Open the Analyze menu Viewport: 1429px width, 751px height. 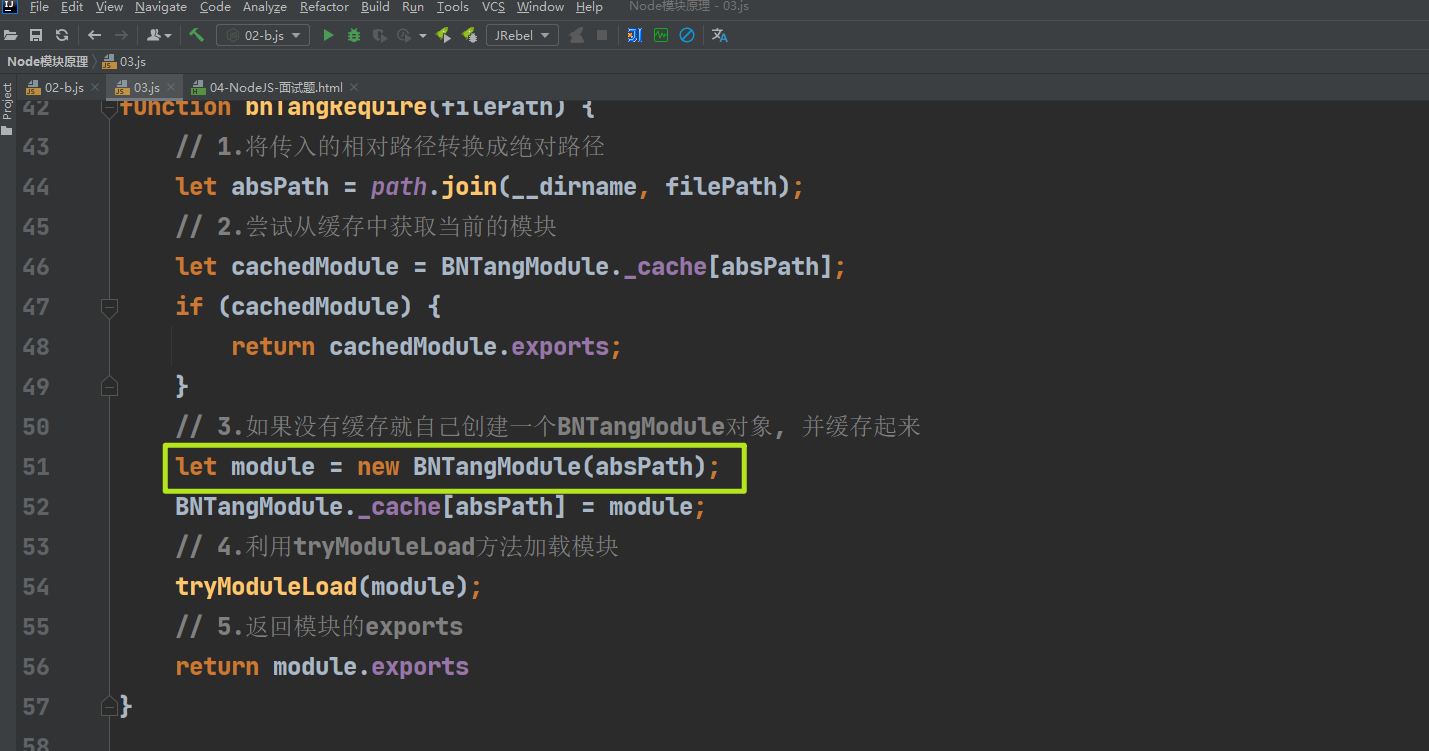pos(265,7)
